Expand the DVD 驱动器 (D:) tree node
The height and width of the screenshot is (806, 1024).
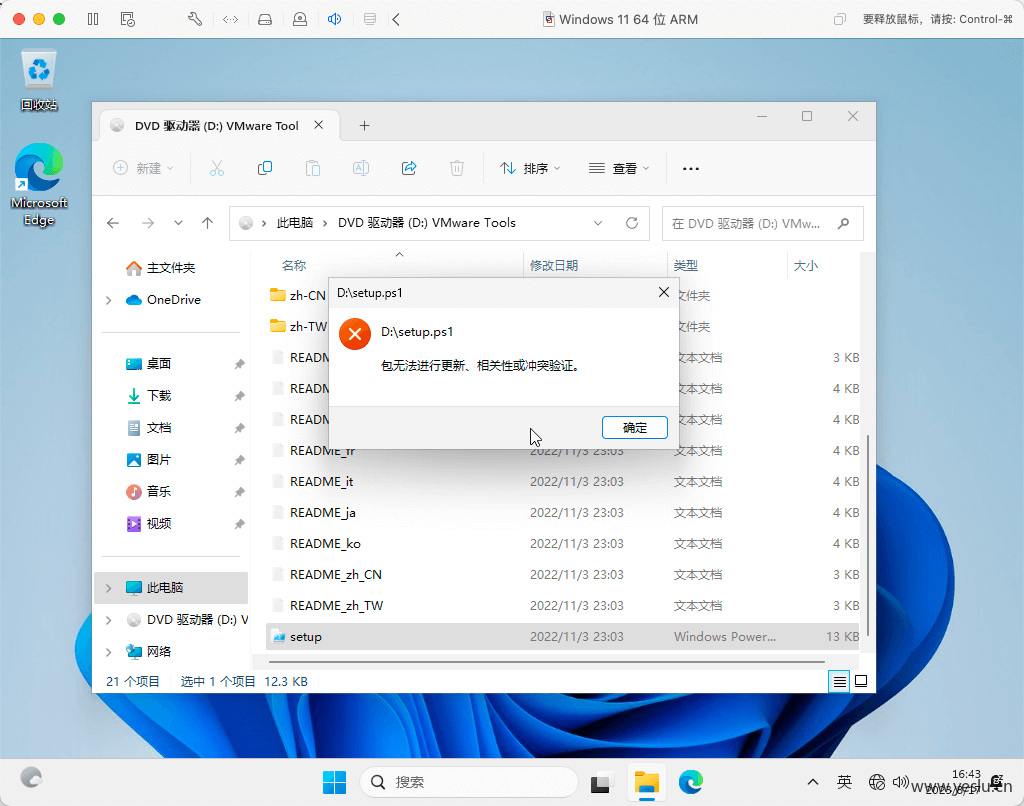click(108, 620)
